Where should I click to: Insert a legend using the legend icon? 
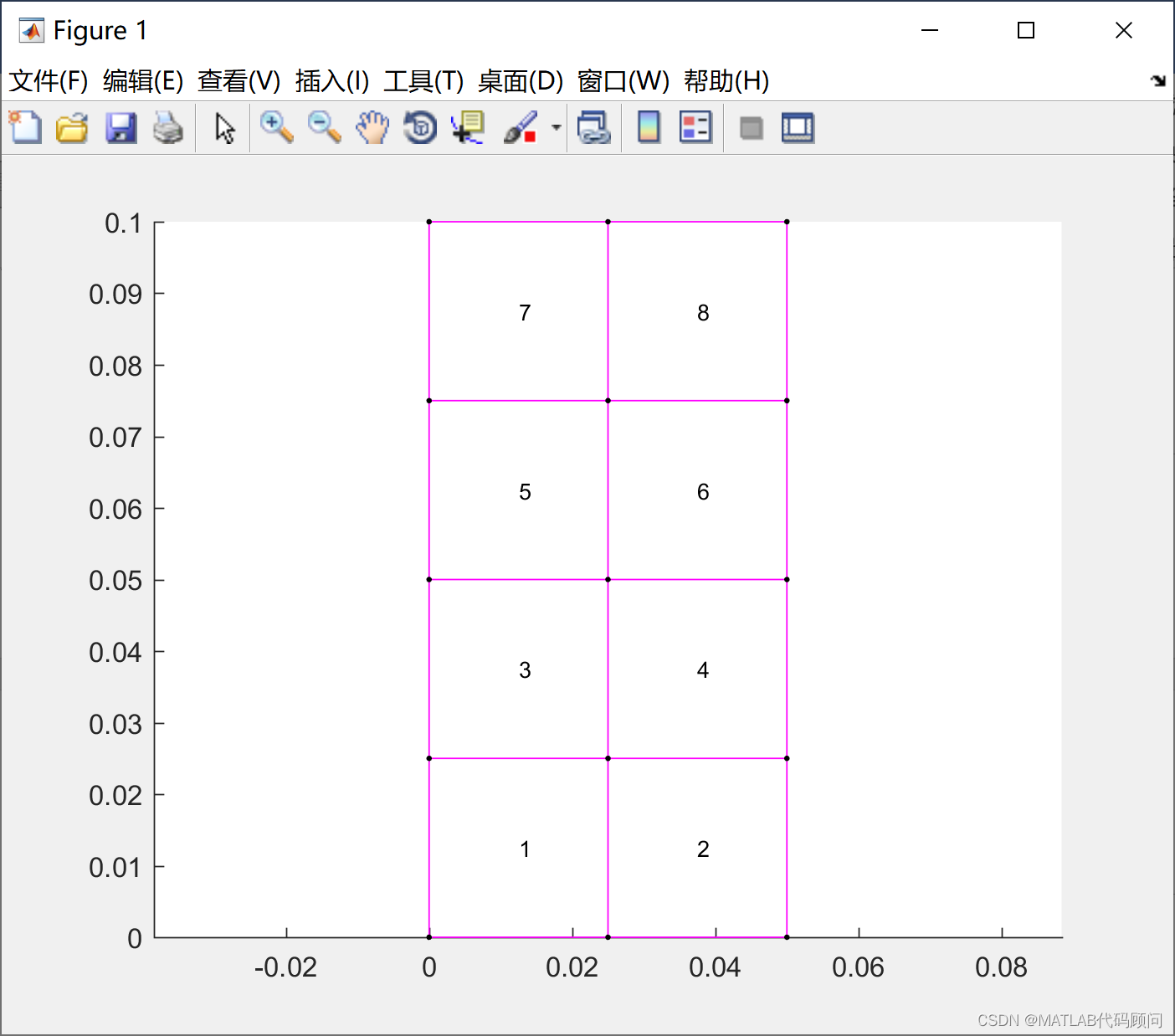coord(695,127)
